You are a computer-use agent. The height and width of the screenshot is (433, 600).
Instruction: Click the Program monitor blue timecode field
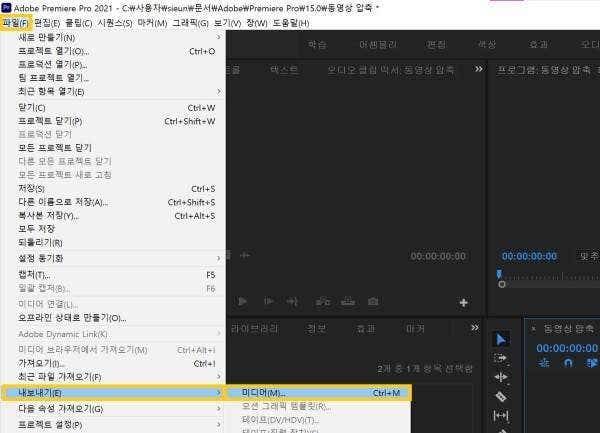point(529,256)
